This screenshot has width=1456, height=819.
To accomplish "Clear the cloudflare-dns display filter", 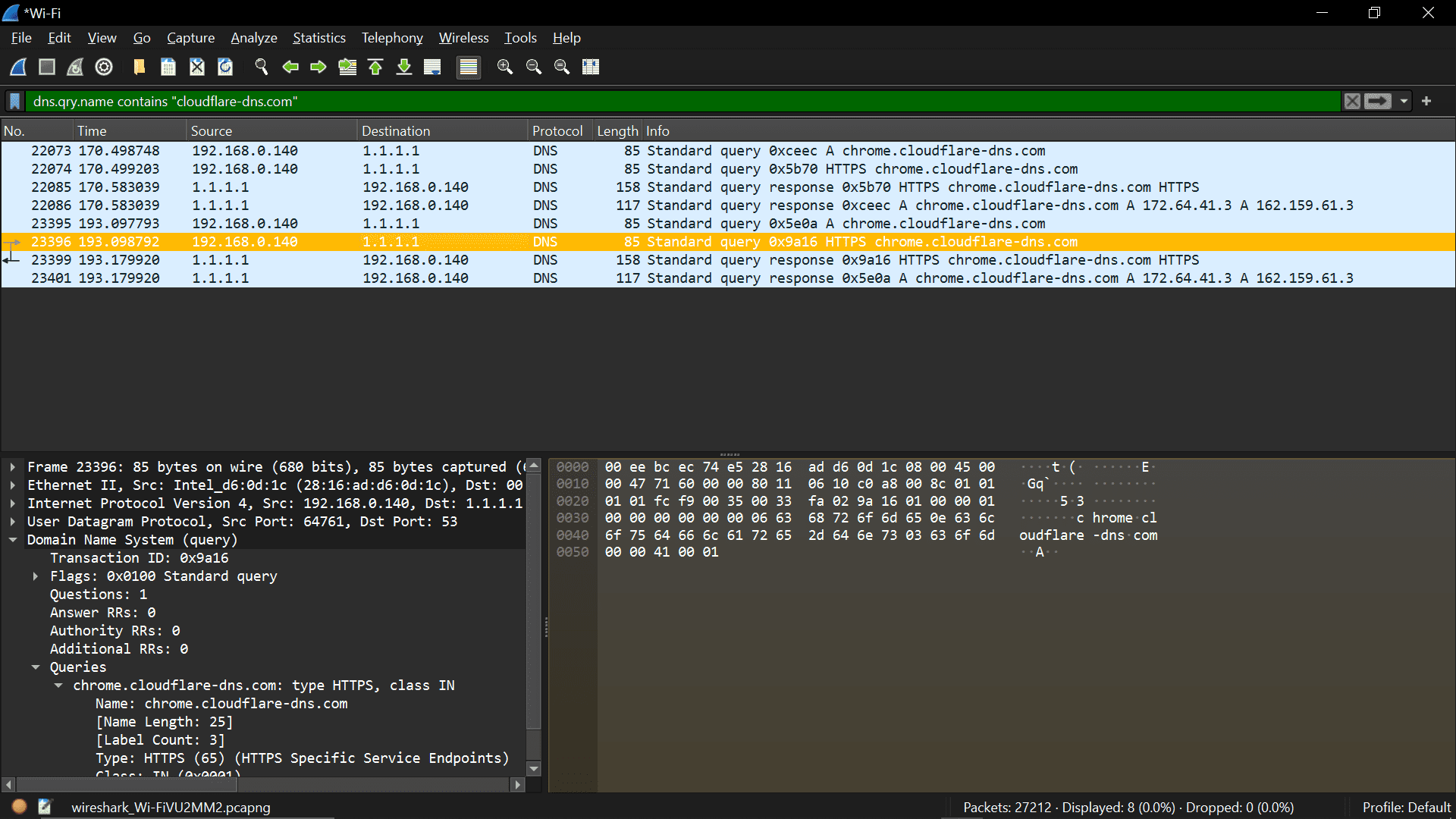I will pyautogui.click(x=1353, y=101).
